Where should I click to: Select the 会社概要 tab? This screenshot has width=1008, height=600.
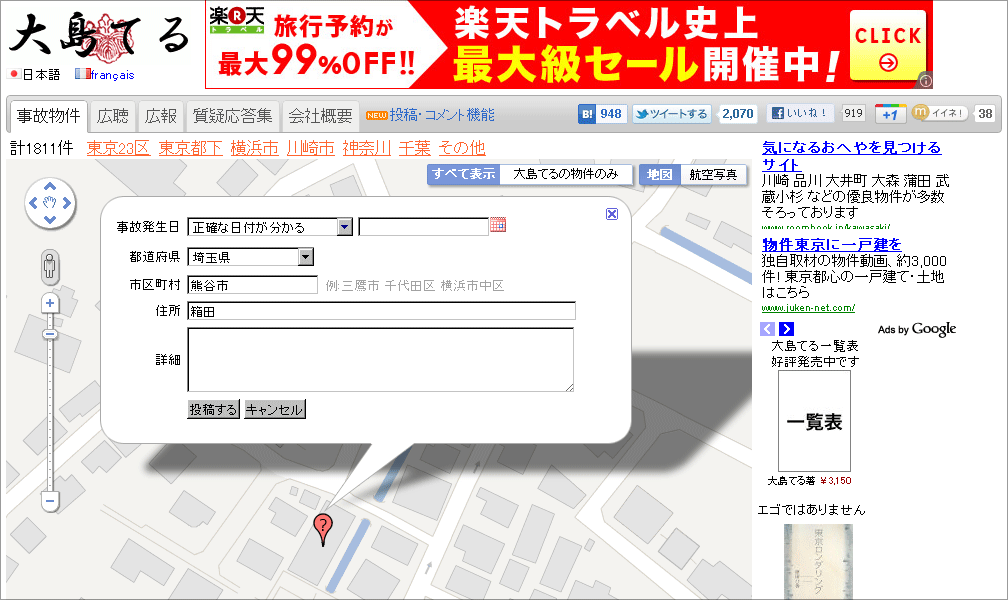[320, 116]
